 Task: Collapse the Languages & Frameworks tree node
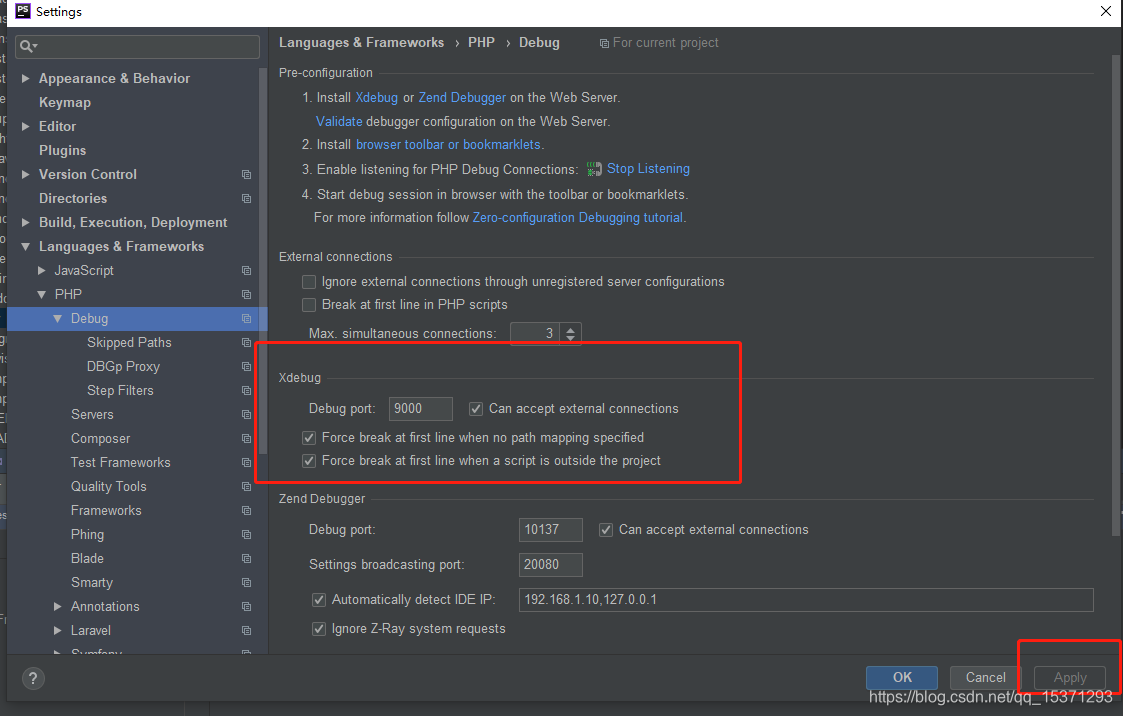point(25,246)
